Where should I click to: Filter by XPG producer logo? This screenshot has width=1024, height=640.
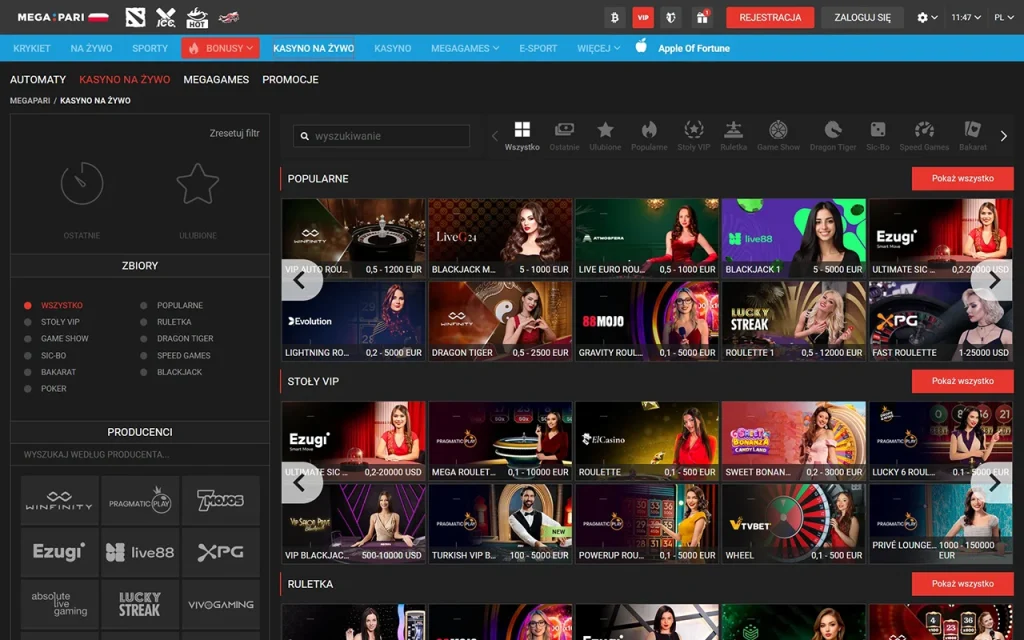(221, 552)
